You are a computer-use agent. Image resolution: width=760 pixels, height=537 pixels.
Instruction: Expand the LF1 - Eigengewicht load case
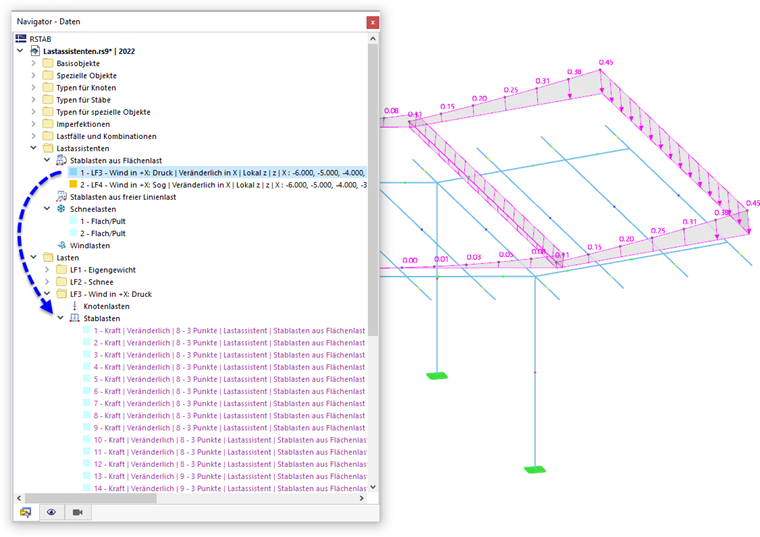(x=47, y=269)
